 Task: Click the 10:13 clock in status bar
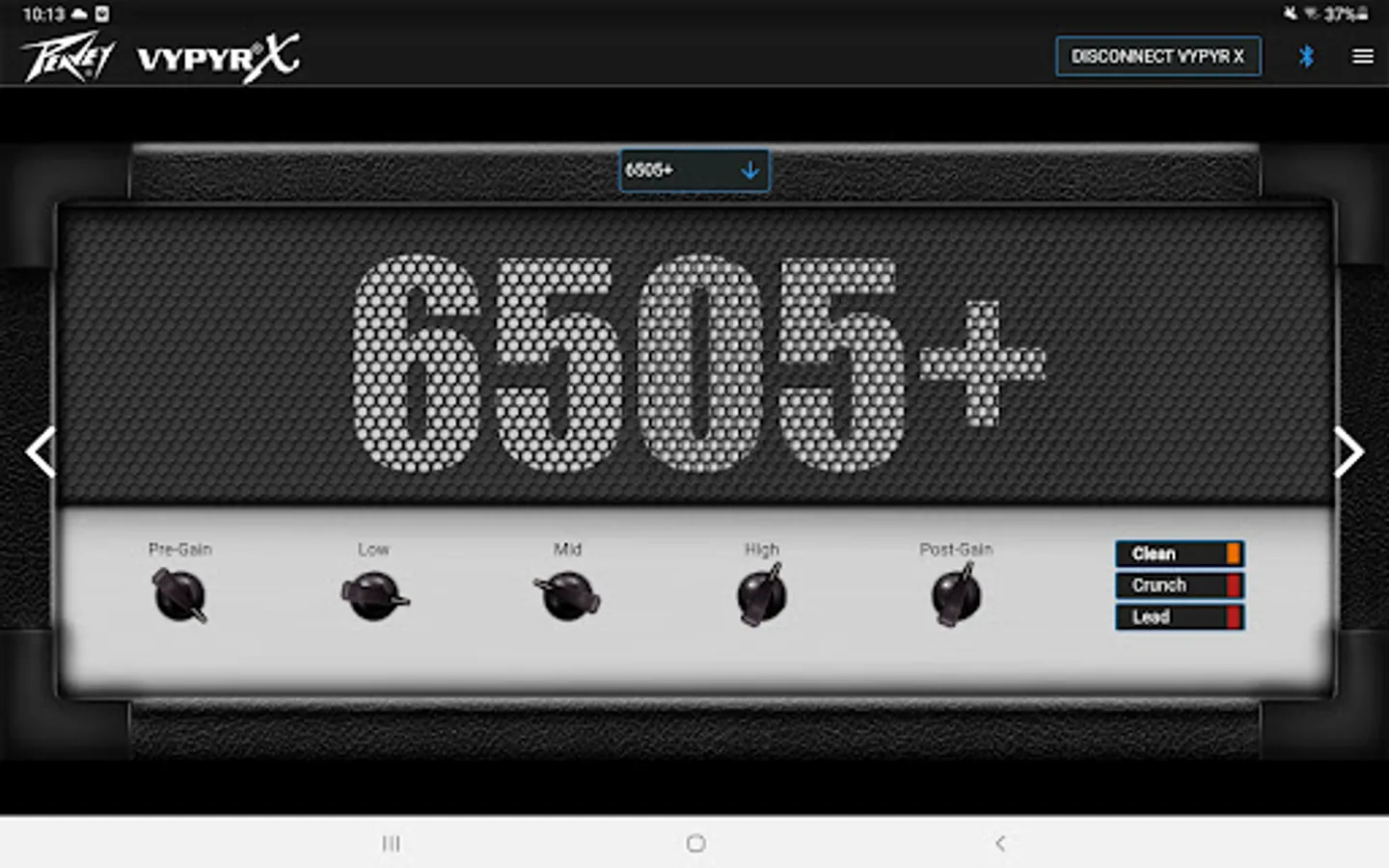click(x=43, y=14)
